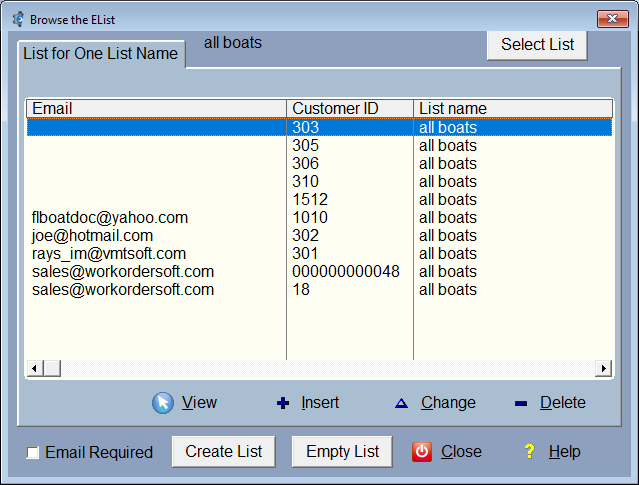Sort by the List name column header
The image size is (639, 485).
click(x=513, y=109)
